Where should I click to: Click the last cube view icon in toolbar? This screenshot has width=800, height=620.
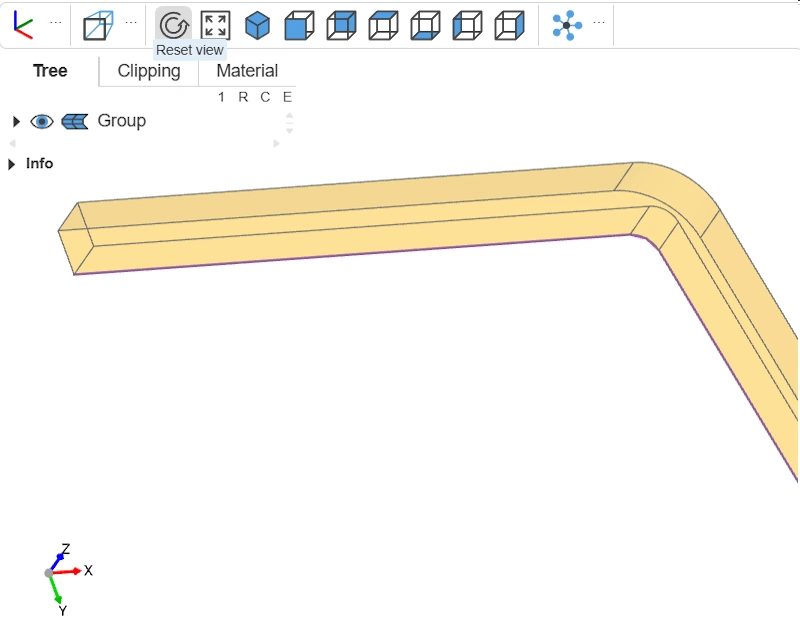tap(510, 25)
